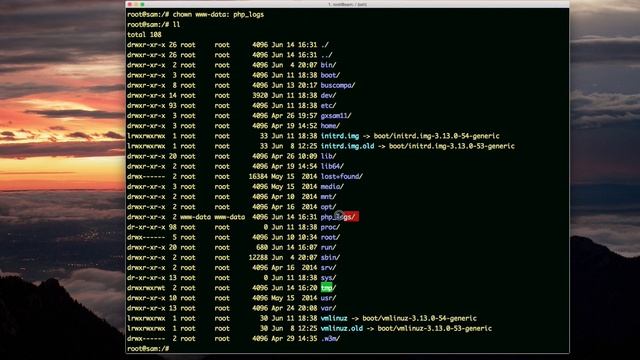Select the '.w3m/' directory name
The height and width of the screenshot is (360, 640).
pyautogui.click(x=330, y=338)
